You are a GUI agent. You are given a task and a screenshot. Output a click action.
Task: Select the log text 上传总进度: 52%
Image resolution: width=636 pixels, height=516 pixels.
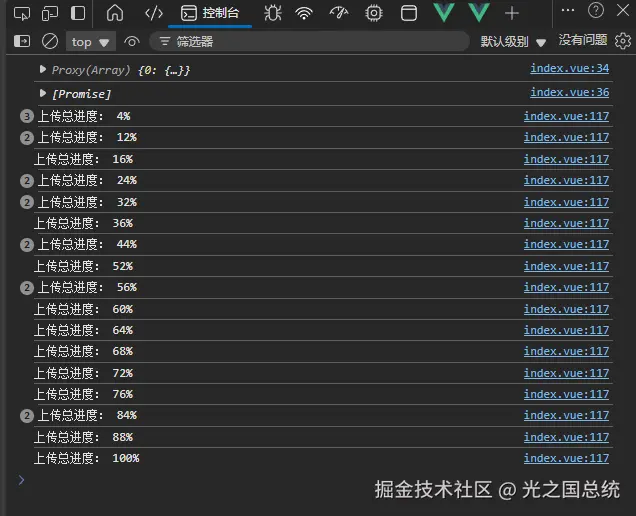coord(84,266)
